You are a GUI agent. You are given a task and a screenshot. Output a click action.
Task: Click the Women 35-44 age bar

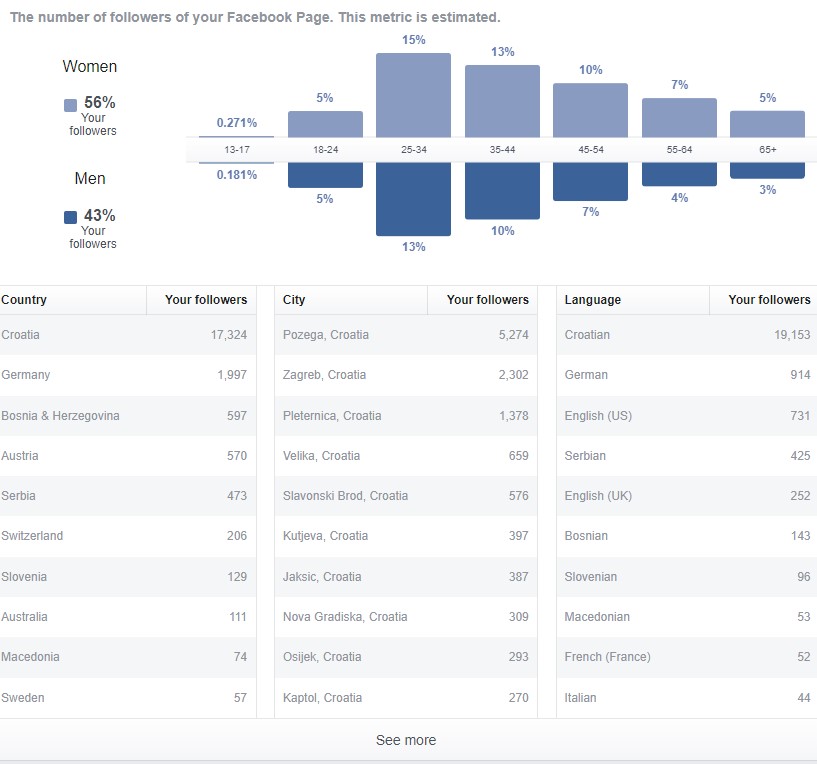pos(502,101)
